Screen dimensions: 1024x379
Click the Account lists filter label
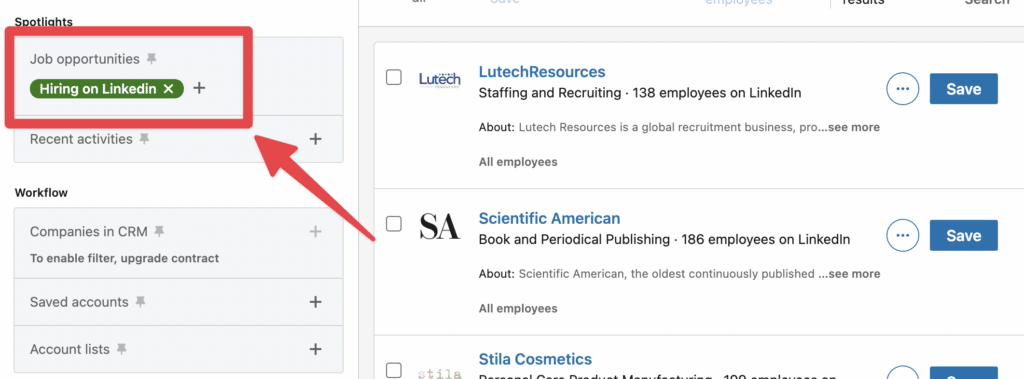coord(70,350)
